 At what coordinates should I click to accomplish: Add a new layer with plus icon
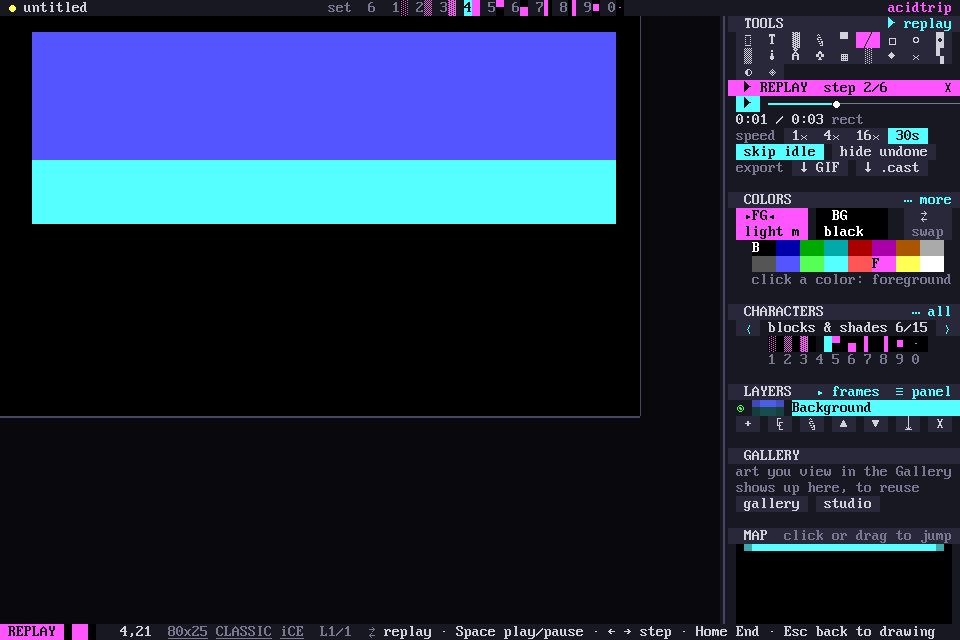click(x=748, y=424)
